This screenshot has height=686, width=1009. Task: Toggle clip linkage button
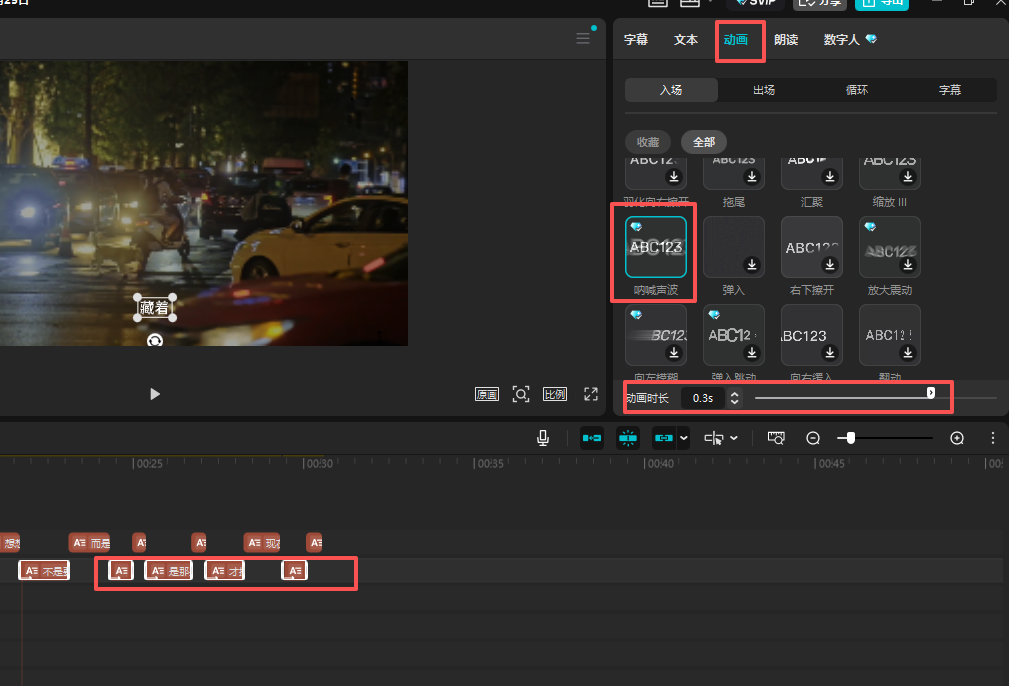coord(663,438)
